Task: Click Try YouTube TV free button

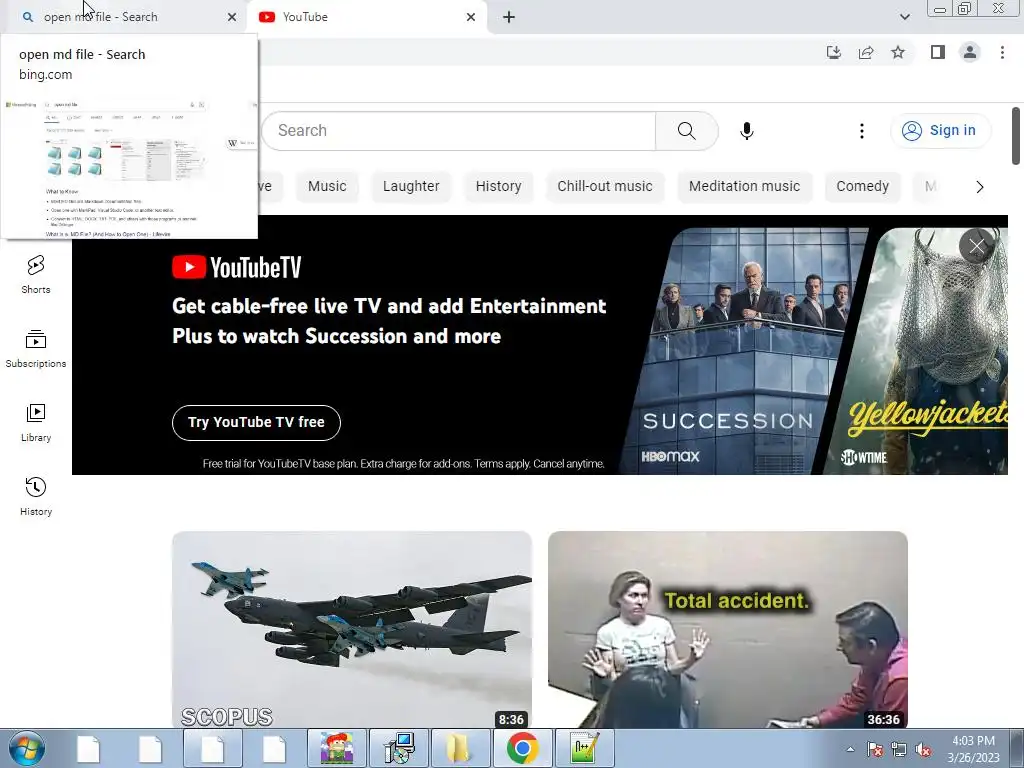Action: 256,423
